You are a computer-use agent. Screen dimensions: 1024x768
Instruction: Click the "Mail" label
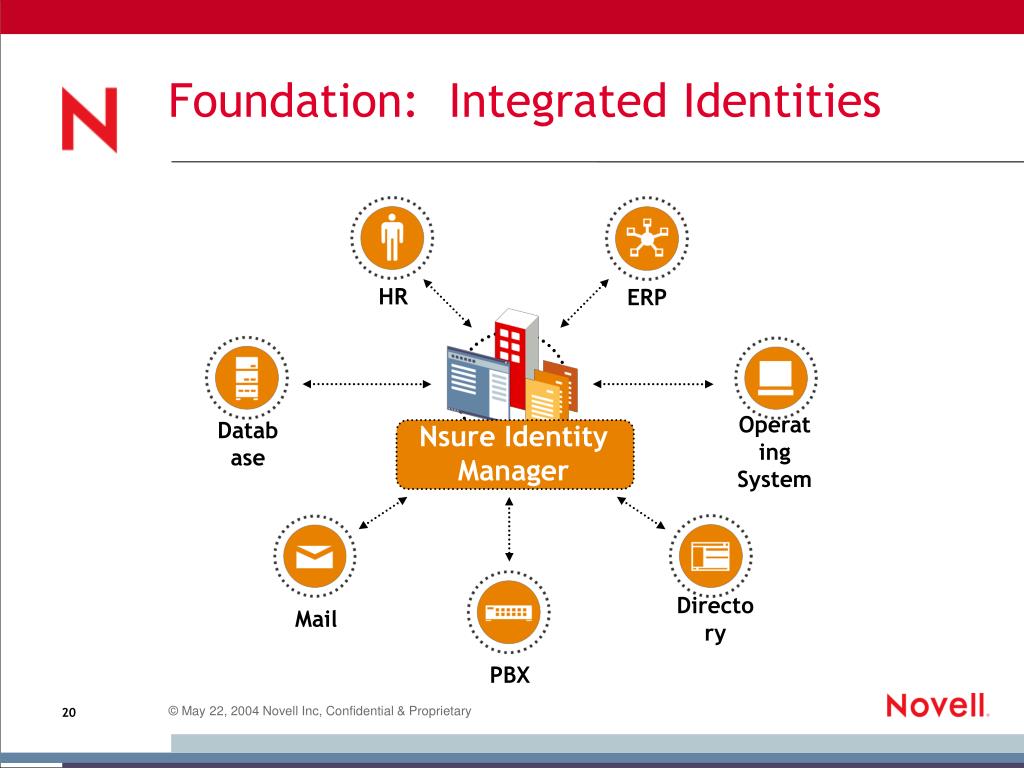(315, 618)
